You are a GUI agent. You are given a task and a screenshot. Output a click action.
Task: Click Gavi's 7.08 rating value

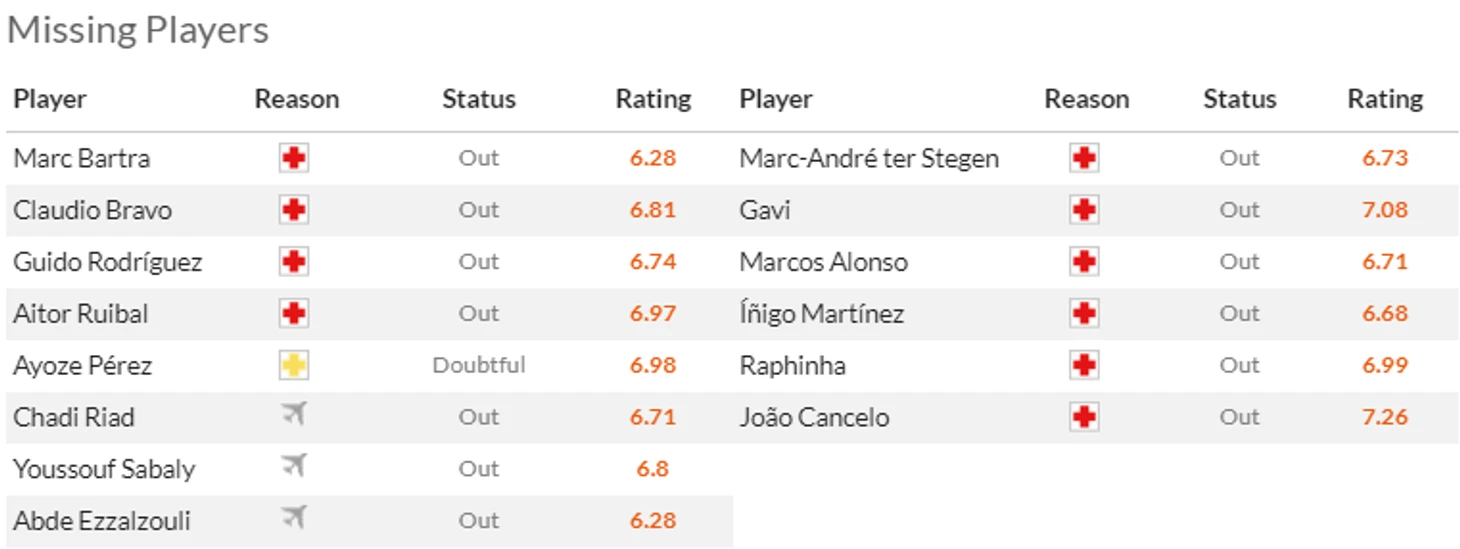pyautogui.click(x=1385, y=210)
